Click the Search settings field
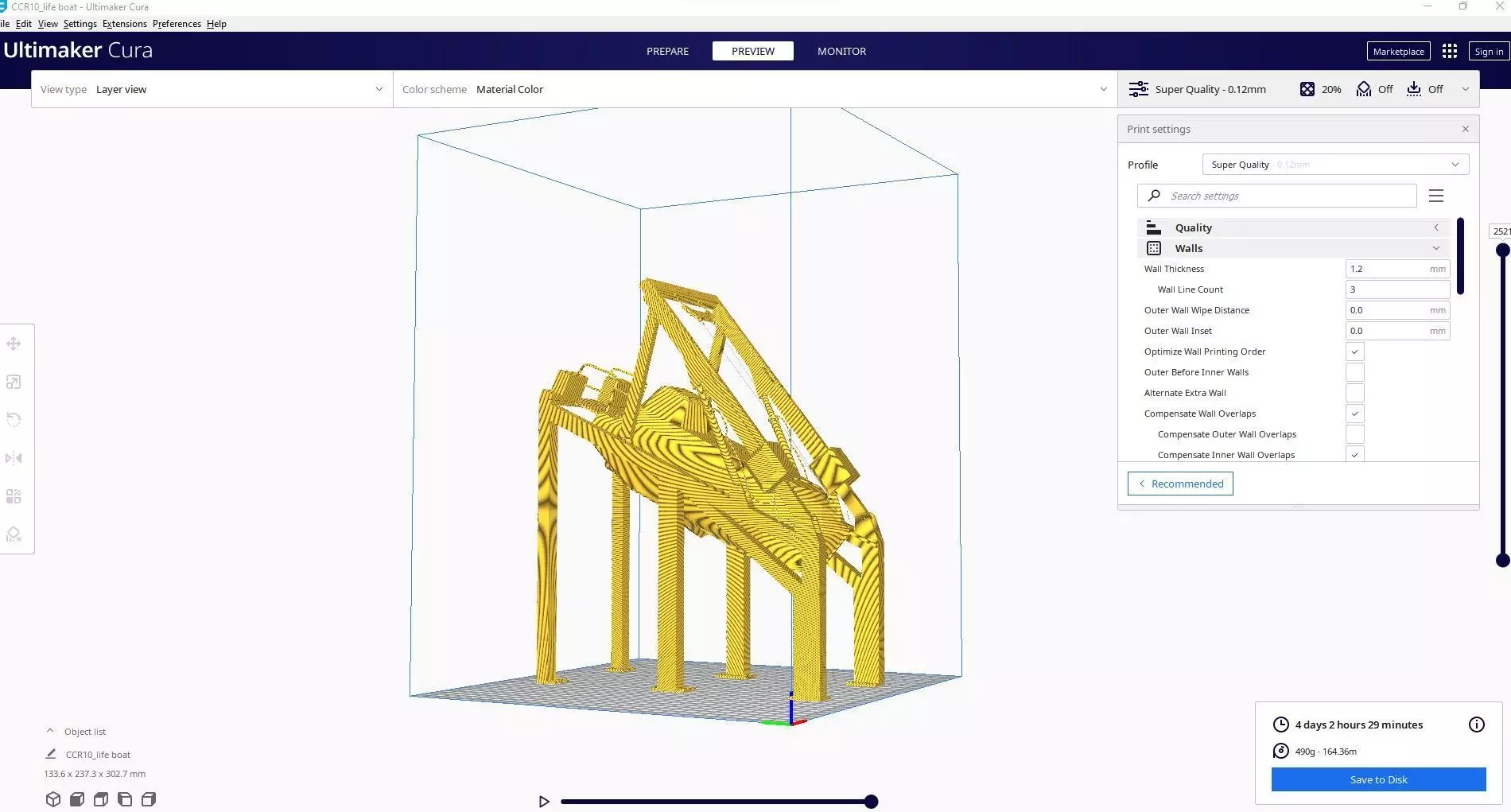The image size is (1511, 812). tap(1277, 196)
